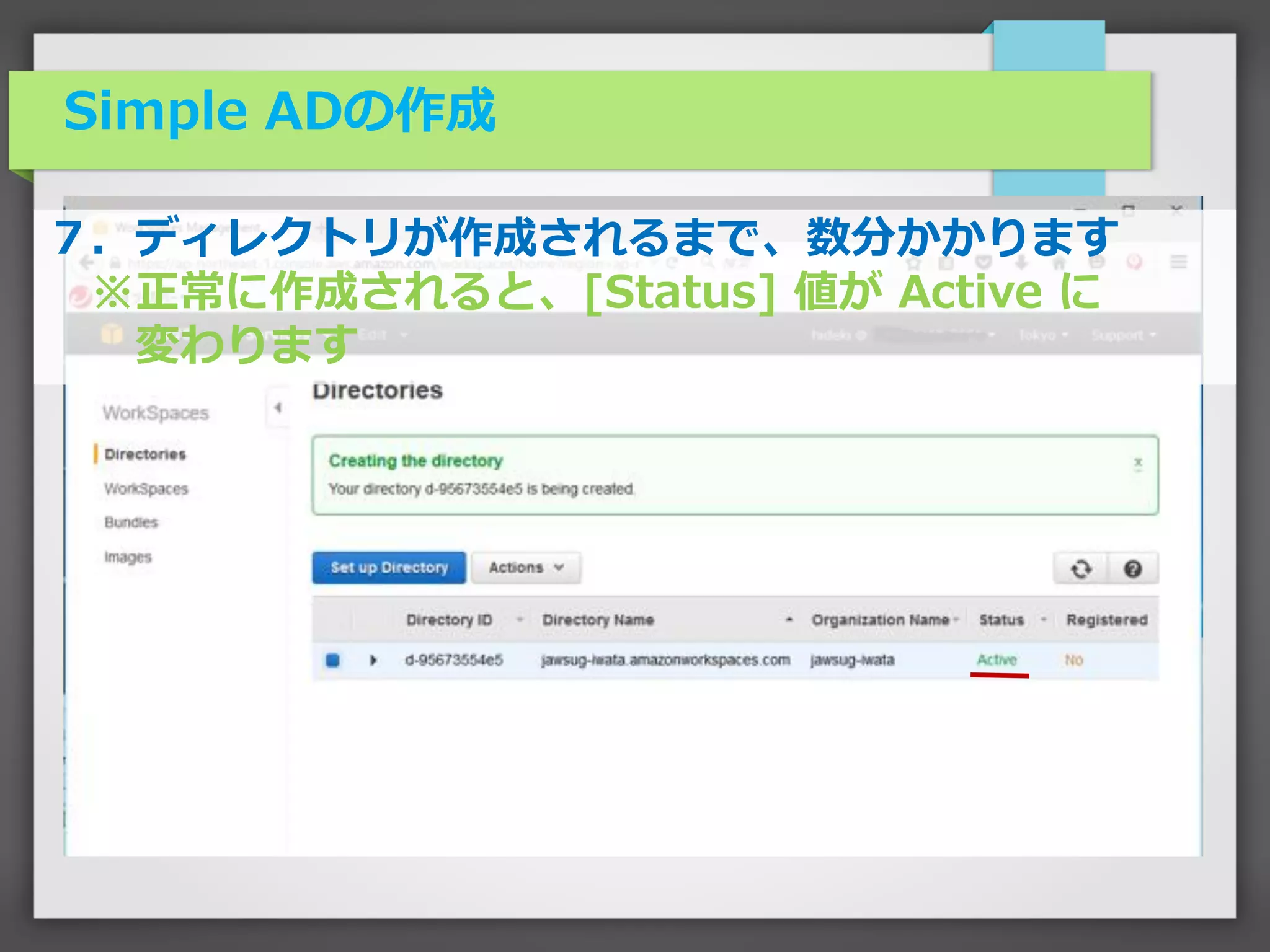Viewport: 1270px width, 952px height.
Task: Click the No registered value
Action: 1074,660
